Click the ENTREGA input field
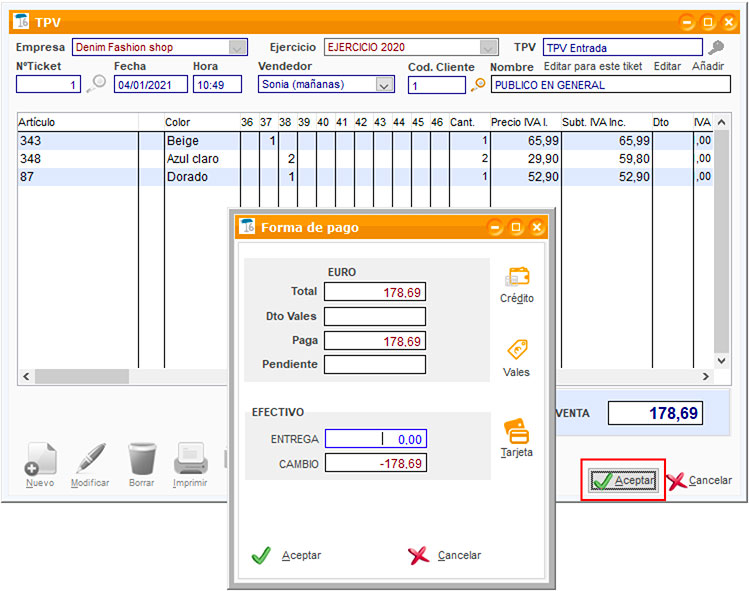 (x=376, y=439)
